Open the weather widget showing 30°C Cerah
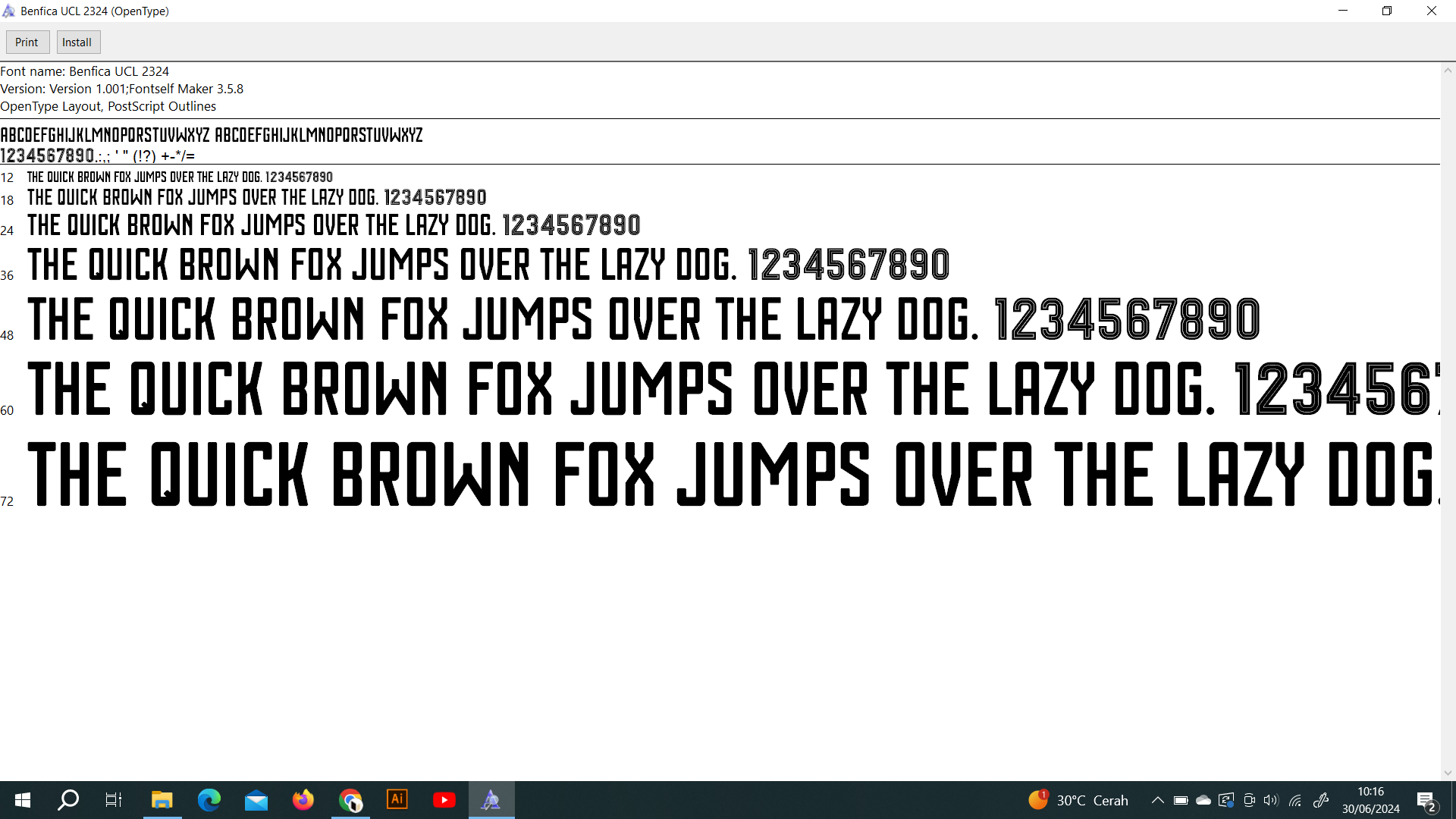The image size is (1456, 819). 1078,800
